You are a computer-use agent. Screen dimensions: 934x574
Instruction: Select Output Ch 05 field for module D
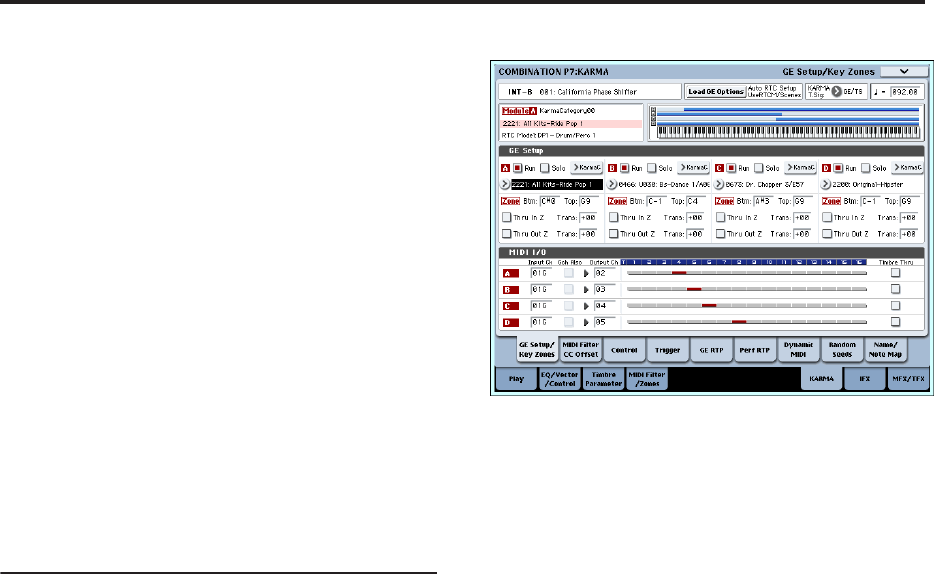click(604, 322)
